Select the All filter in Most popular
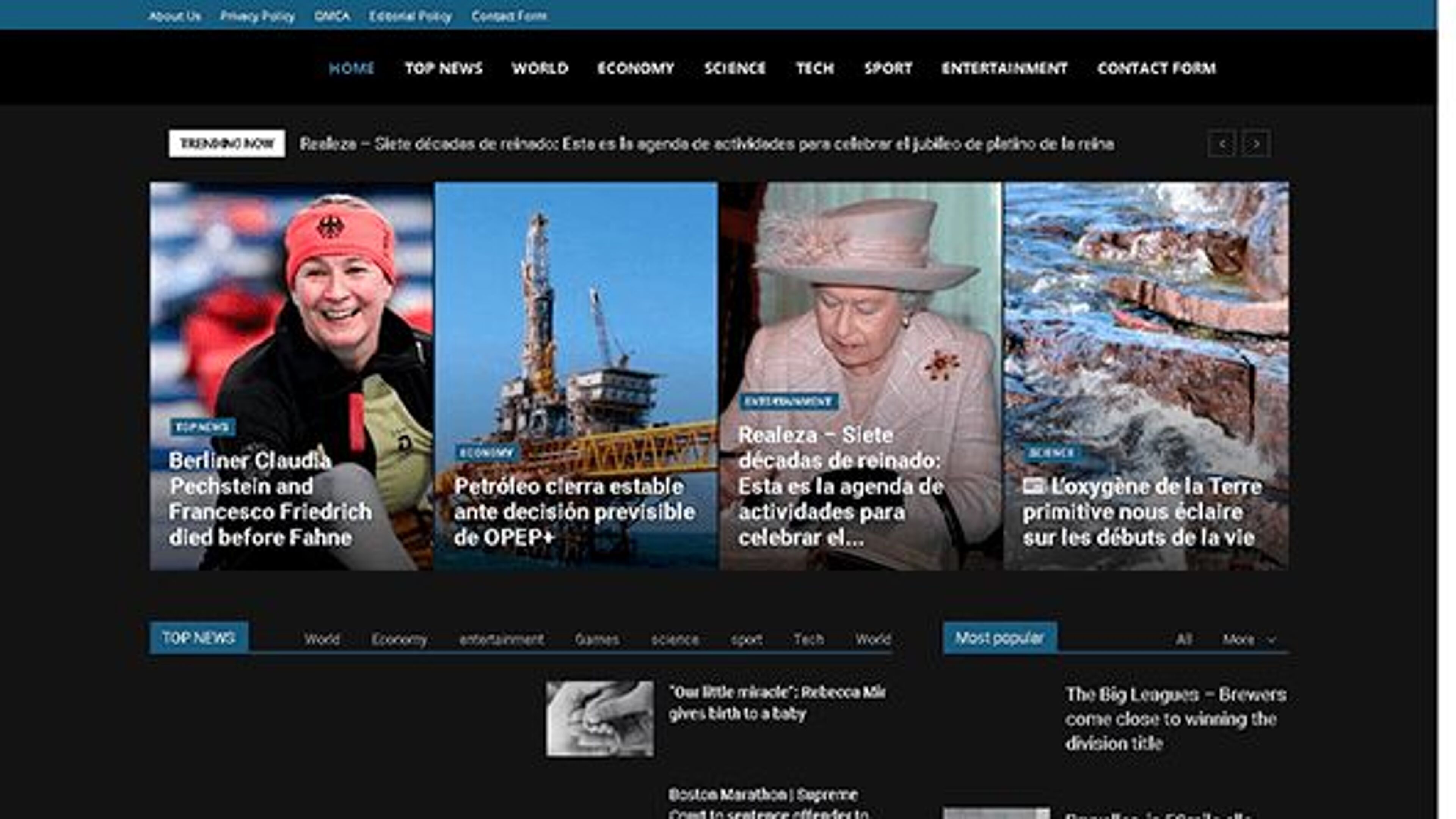1456x819 pixels. pos(1183,639)
